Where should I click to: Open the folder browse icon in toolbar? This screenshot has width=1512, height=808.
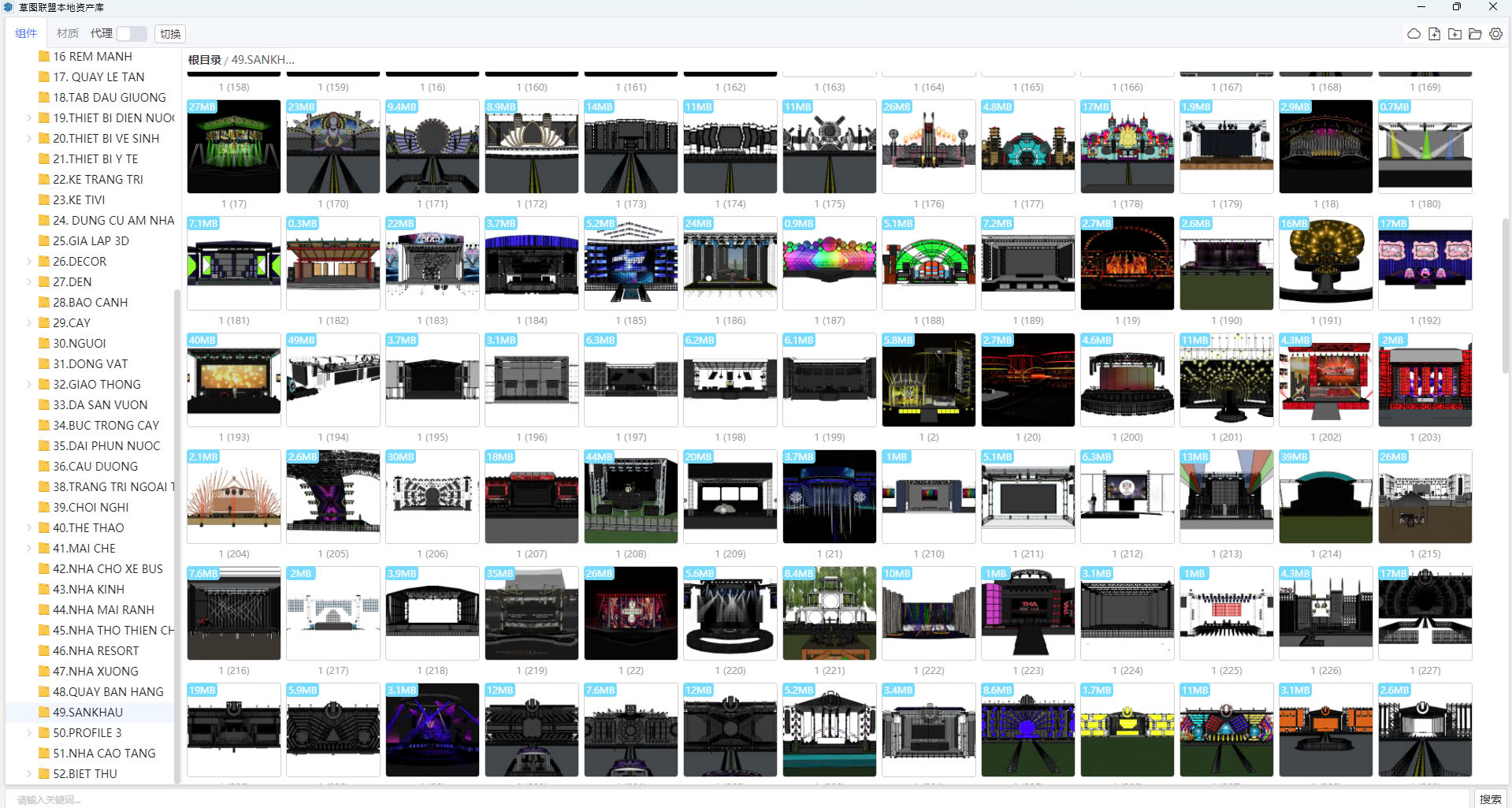tap(1475, 34)
